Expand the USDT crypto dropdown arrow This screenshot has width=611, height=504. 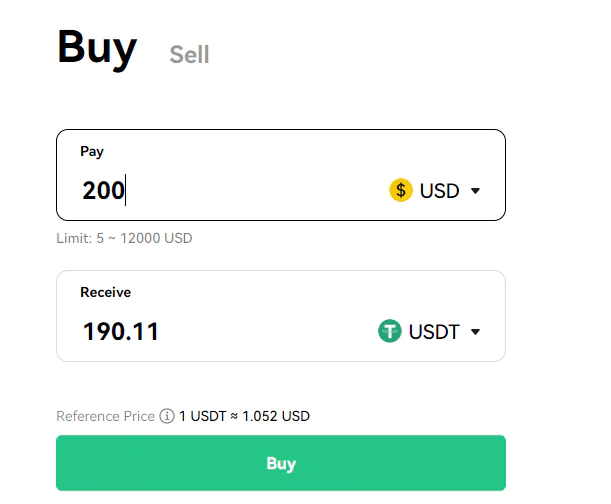475,332
